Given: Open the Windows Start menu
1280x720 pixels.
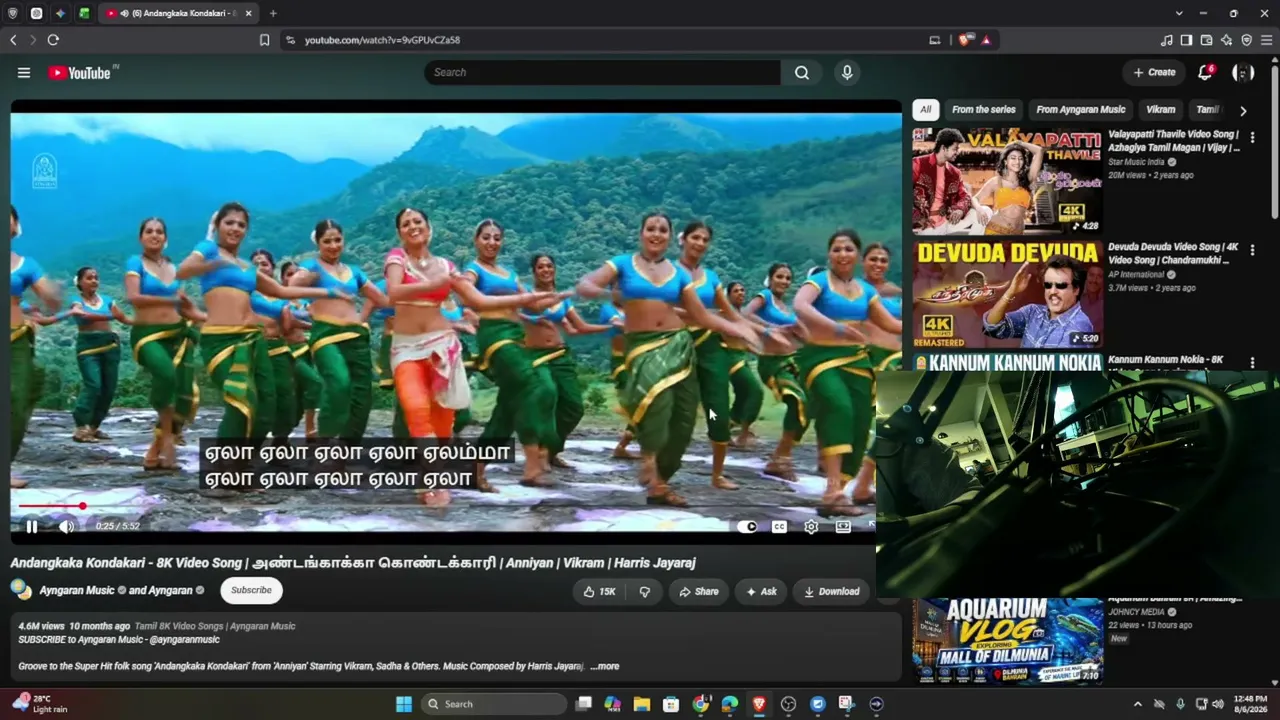Looking at the screenshot, I should click(x=404, y=704).
